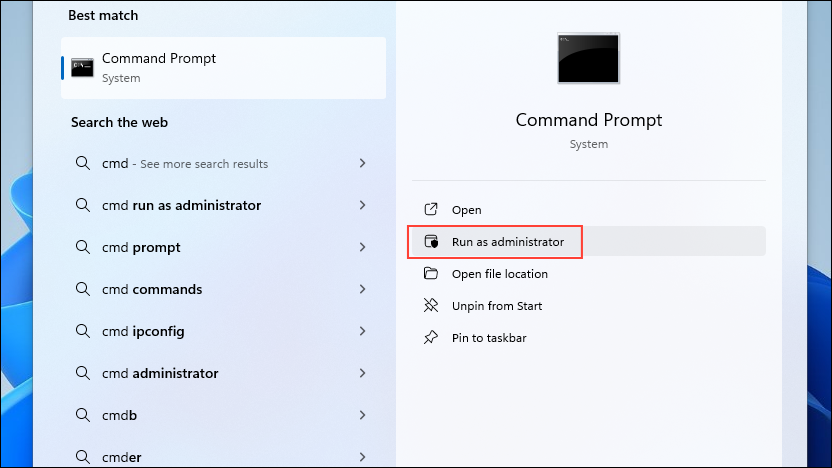Open suggestion 'cmd ipconfig'

click(x=223, y=331)
